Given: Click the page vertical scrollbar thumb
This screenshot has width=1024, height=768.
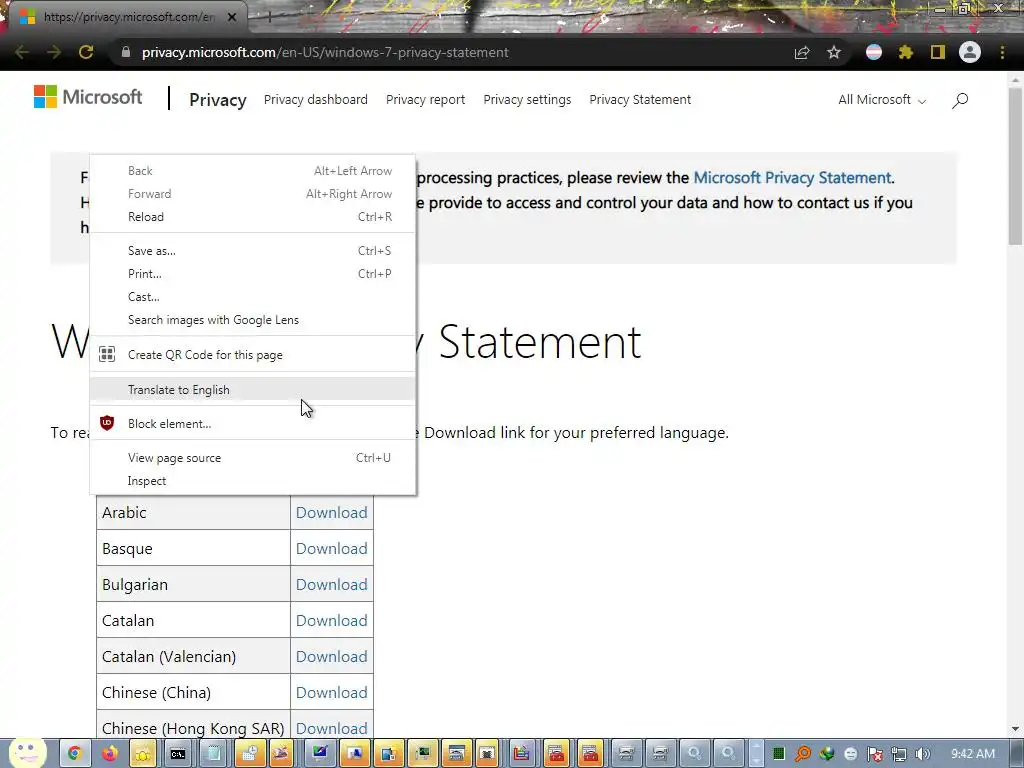Looking at the screenshot, I should point(1016,167).
